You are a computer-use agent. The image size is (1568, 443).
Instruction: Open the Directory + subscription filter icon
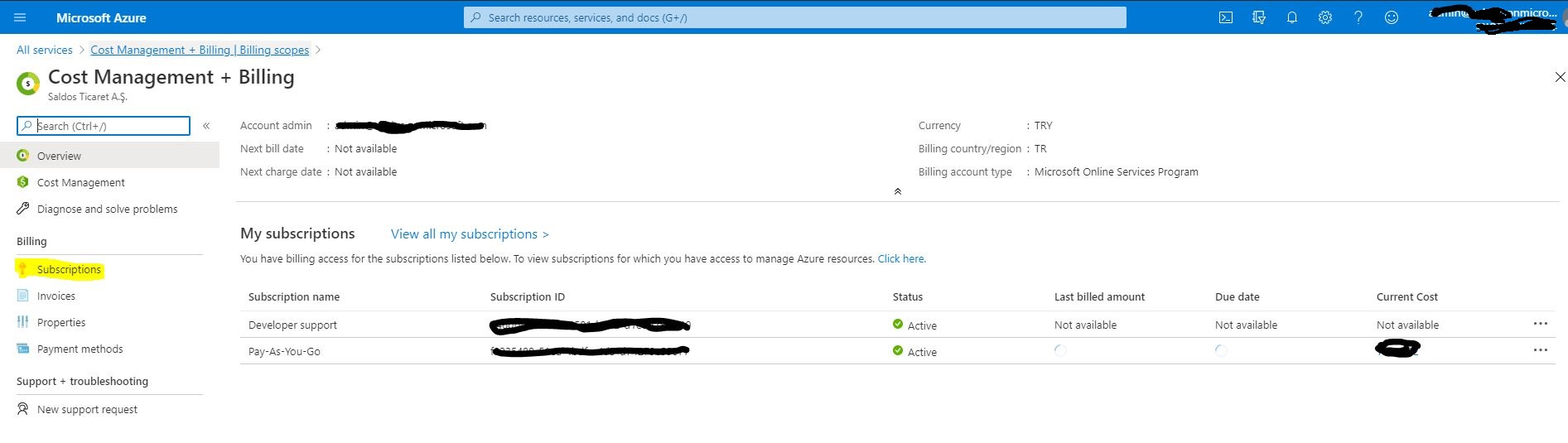[x=1259, y=17]
